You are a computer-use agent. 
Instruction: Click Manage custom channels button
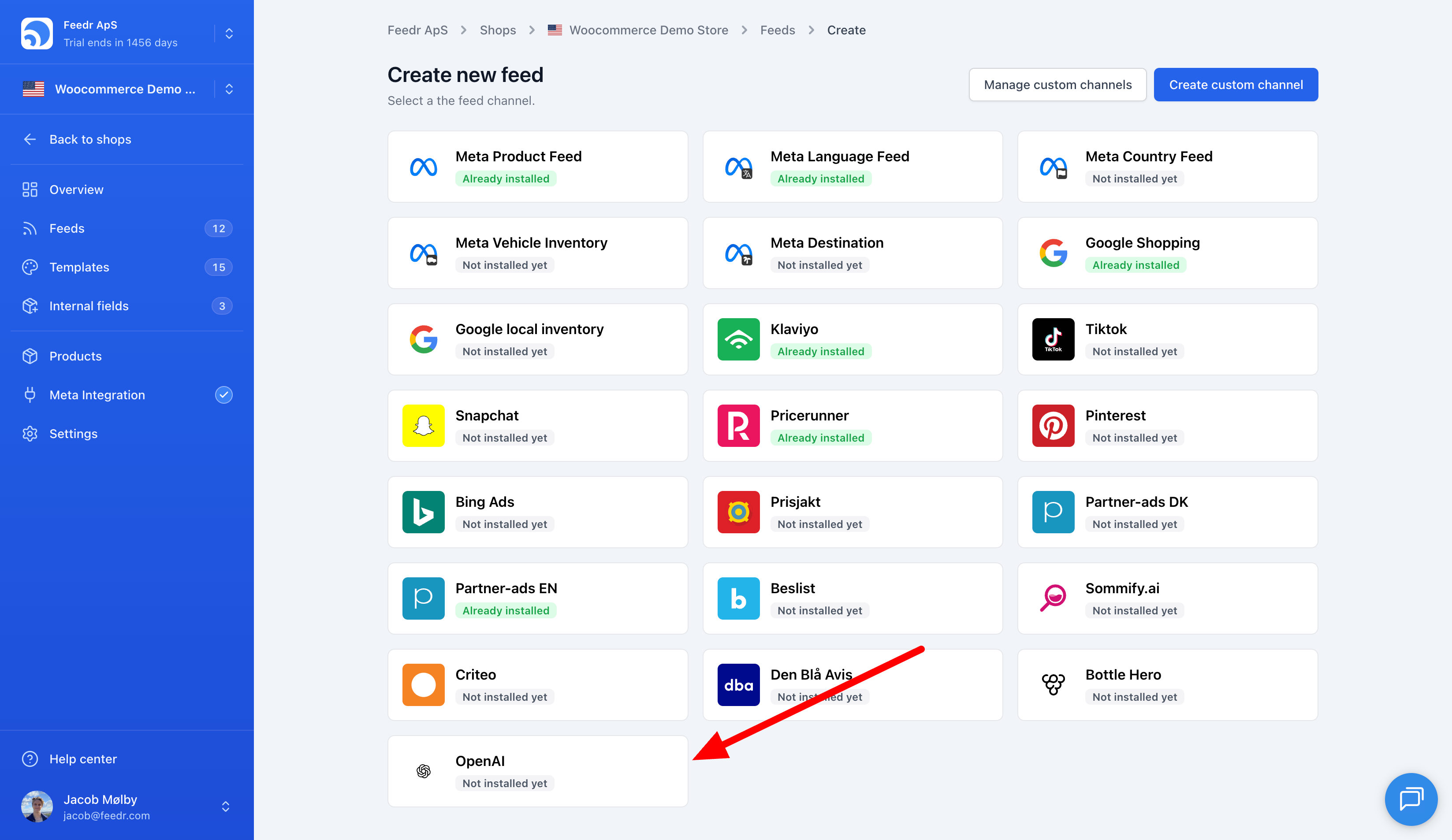[x=1057, y=85]
